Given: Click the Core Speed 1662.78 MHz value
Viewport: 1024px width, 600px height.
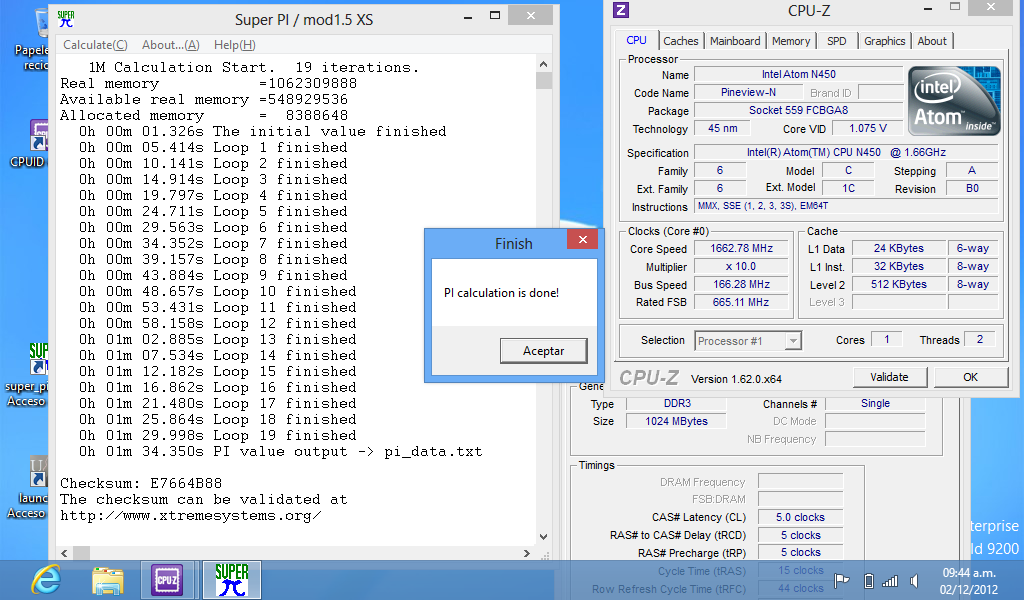Looking at the screenshot, I should click(741, 249).
